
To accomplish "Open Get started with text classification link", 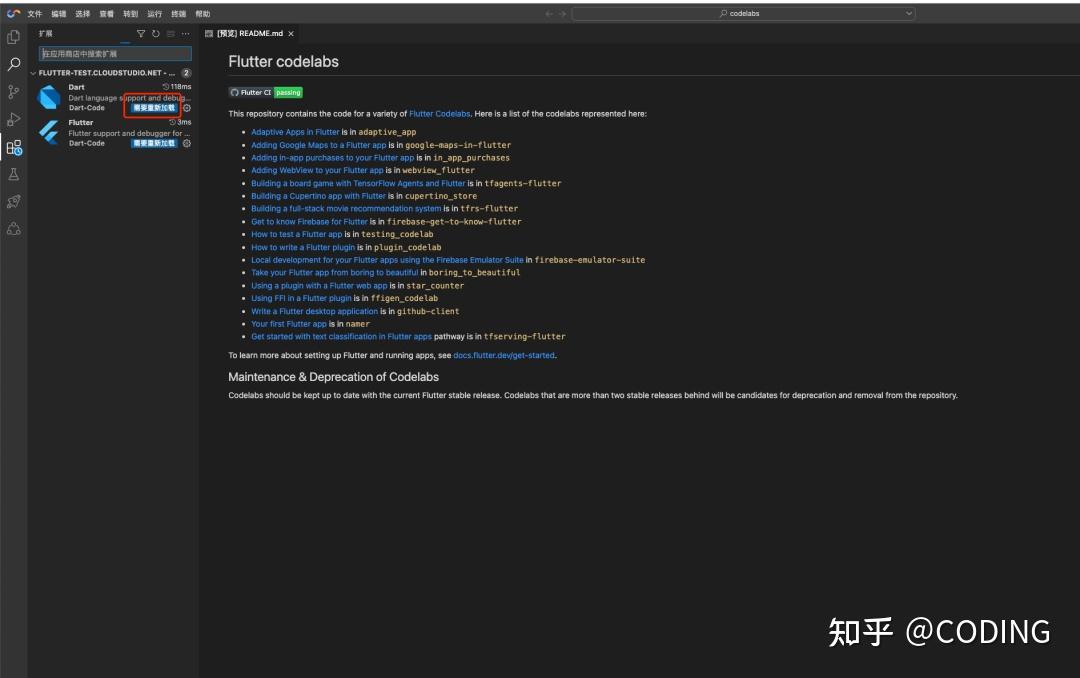I will (x=342, y=337).
